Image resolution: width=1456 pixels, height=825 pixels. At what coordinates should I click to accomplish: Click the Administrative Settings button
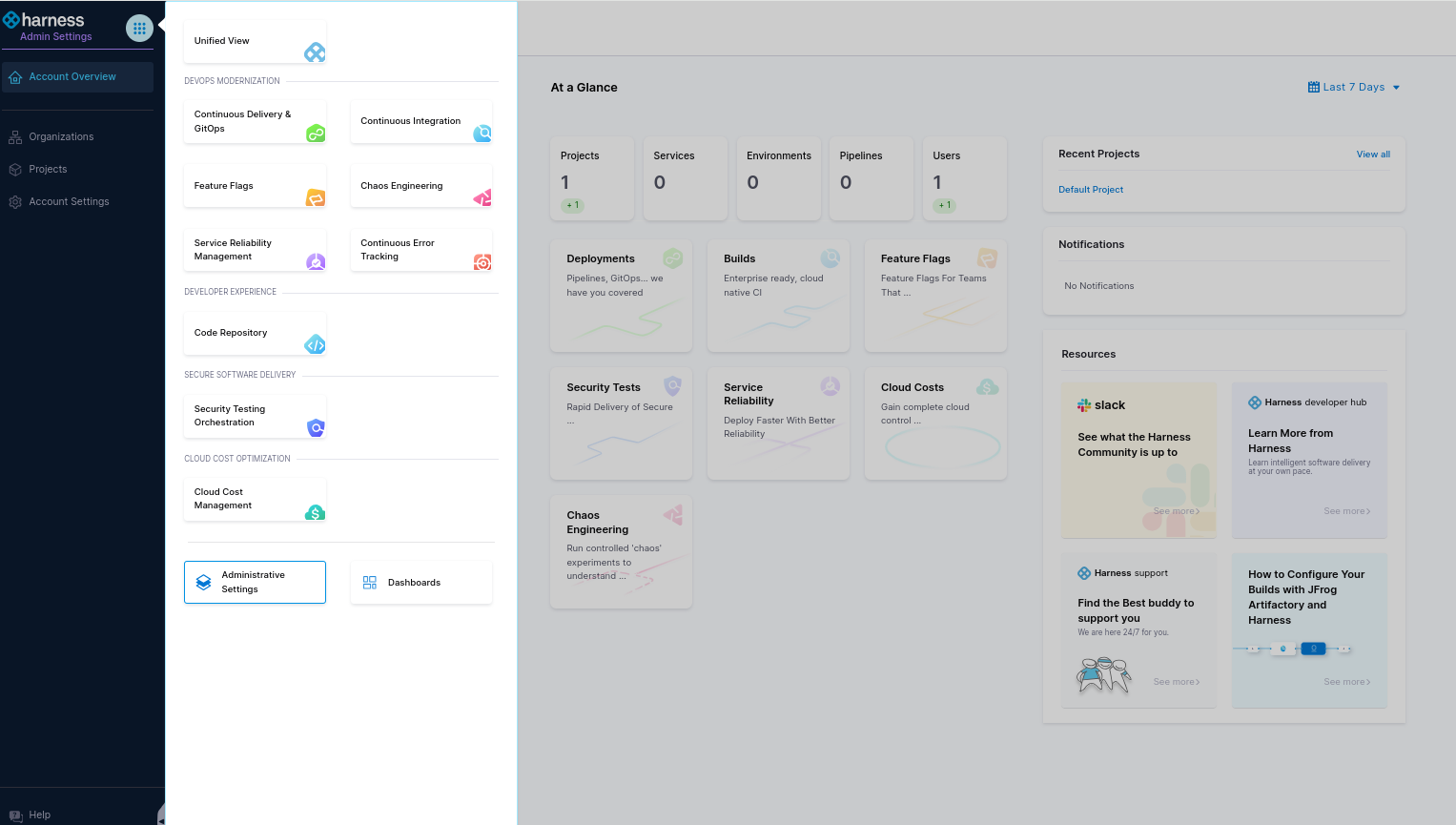(255, 583)
